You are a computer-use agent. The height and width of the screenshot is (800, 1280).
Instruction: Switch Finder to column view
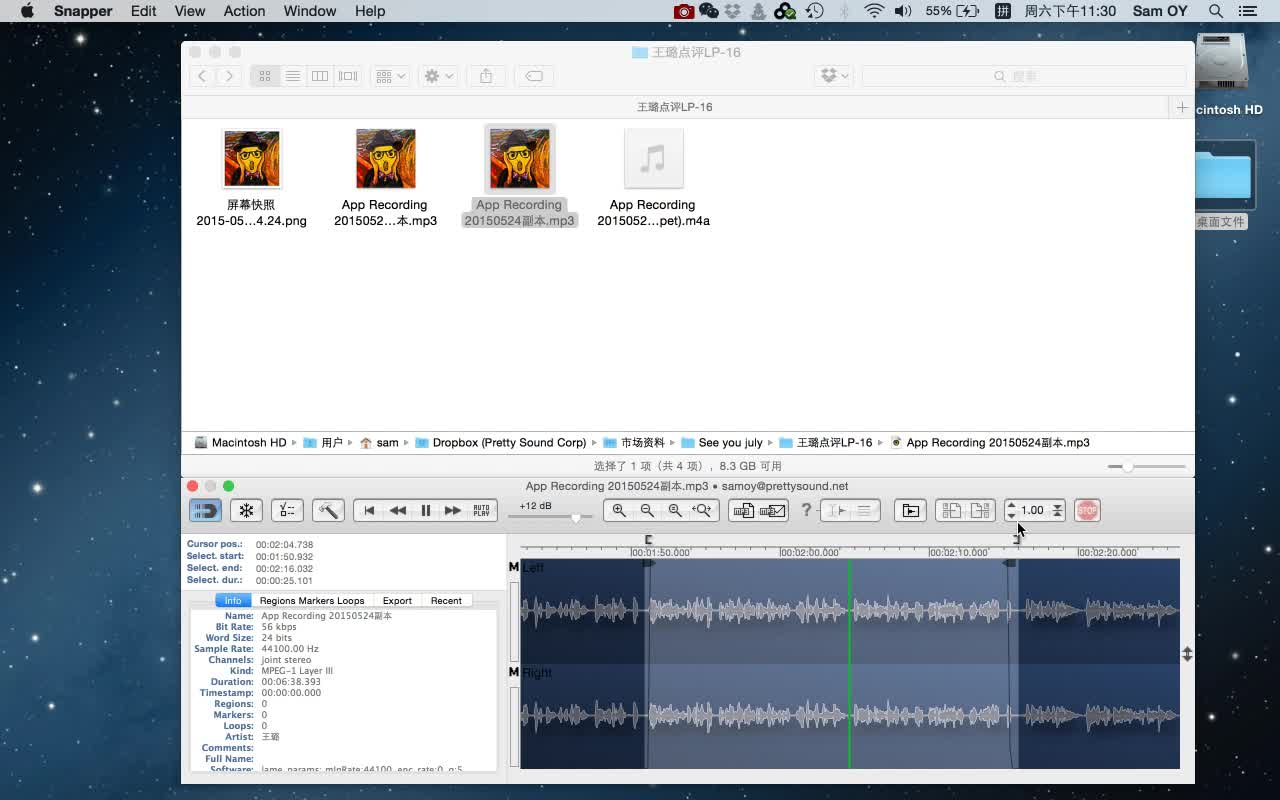(x=320, y=76)
